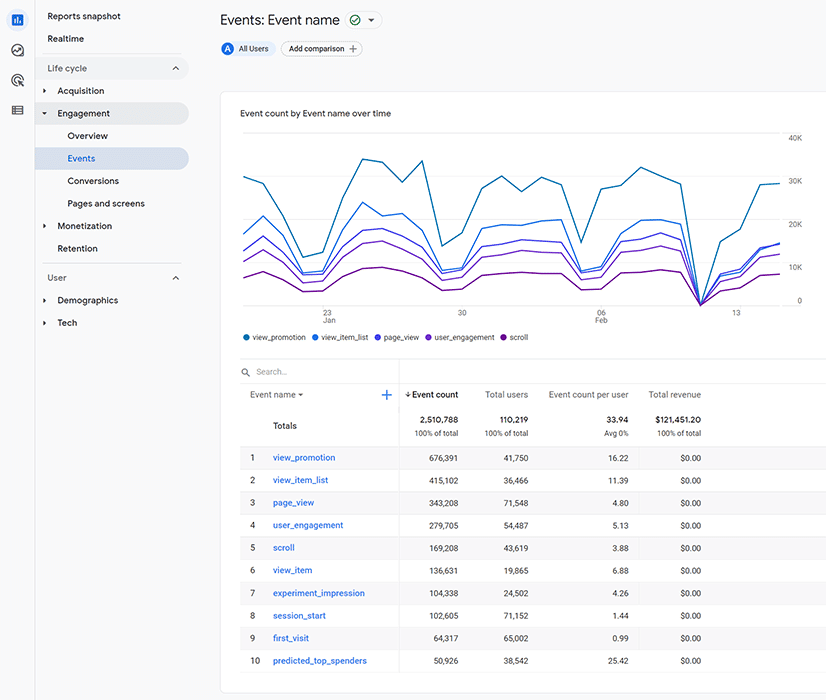
Task: Click the Add comparison button
Action: [x=322, y=48]
